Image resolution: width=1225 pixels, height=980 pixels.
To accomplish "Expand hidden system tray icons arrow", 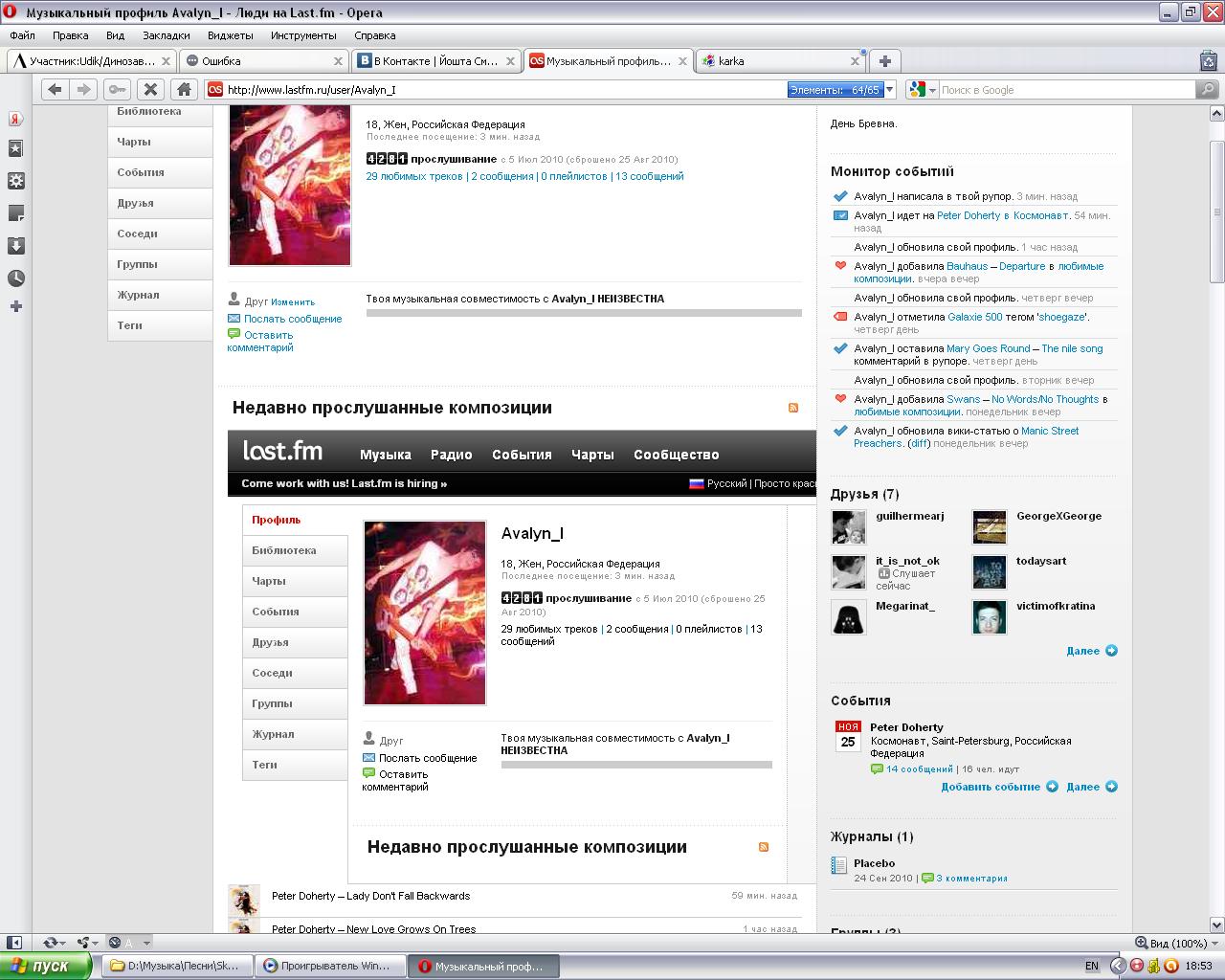I will (x=1117, y=966).
